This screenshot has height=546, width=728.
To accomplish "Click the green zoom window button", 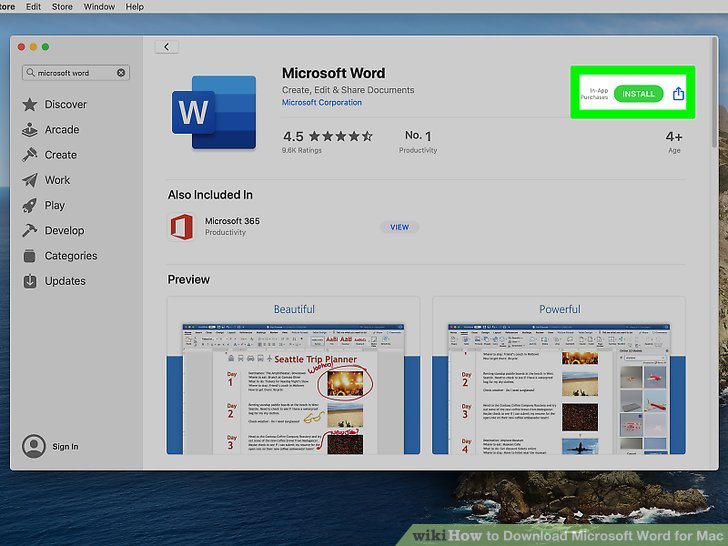I will [45, 47].
